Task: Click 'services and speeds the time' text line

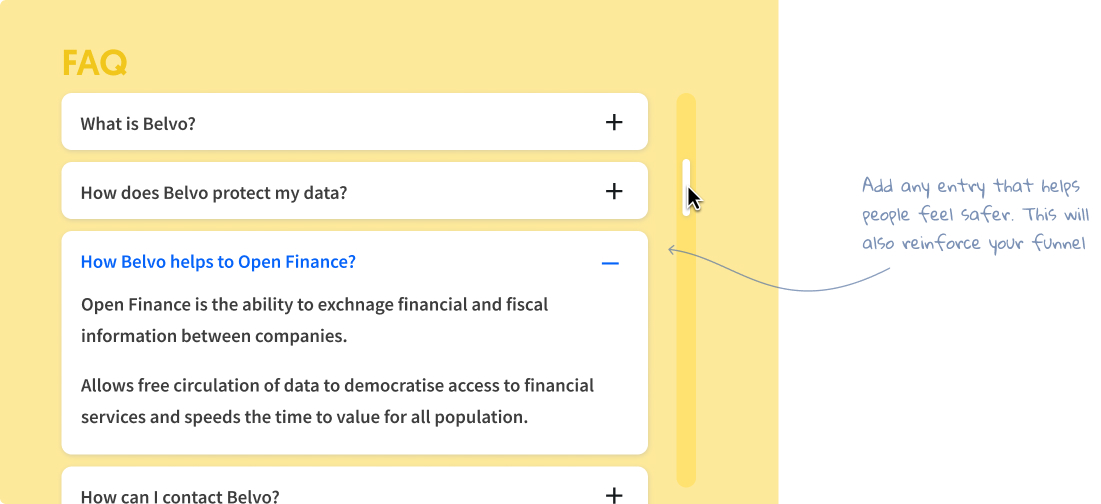Action: [x=304, y=417]
